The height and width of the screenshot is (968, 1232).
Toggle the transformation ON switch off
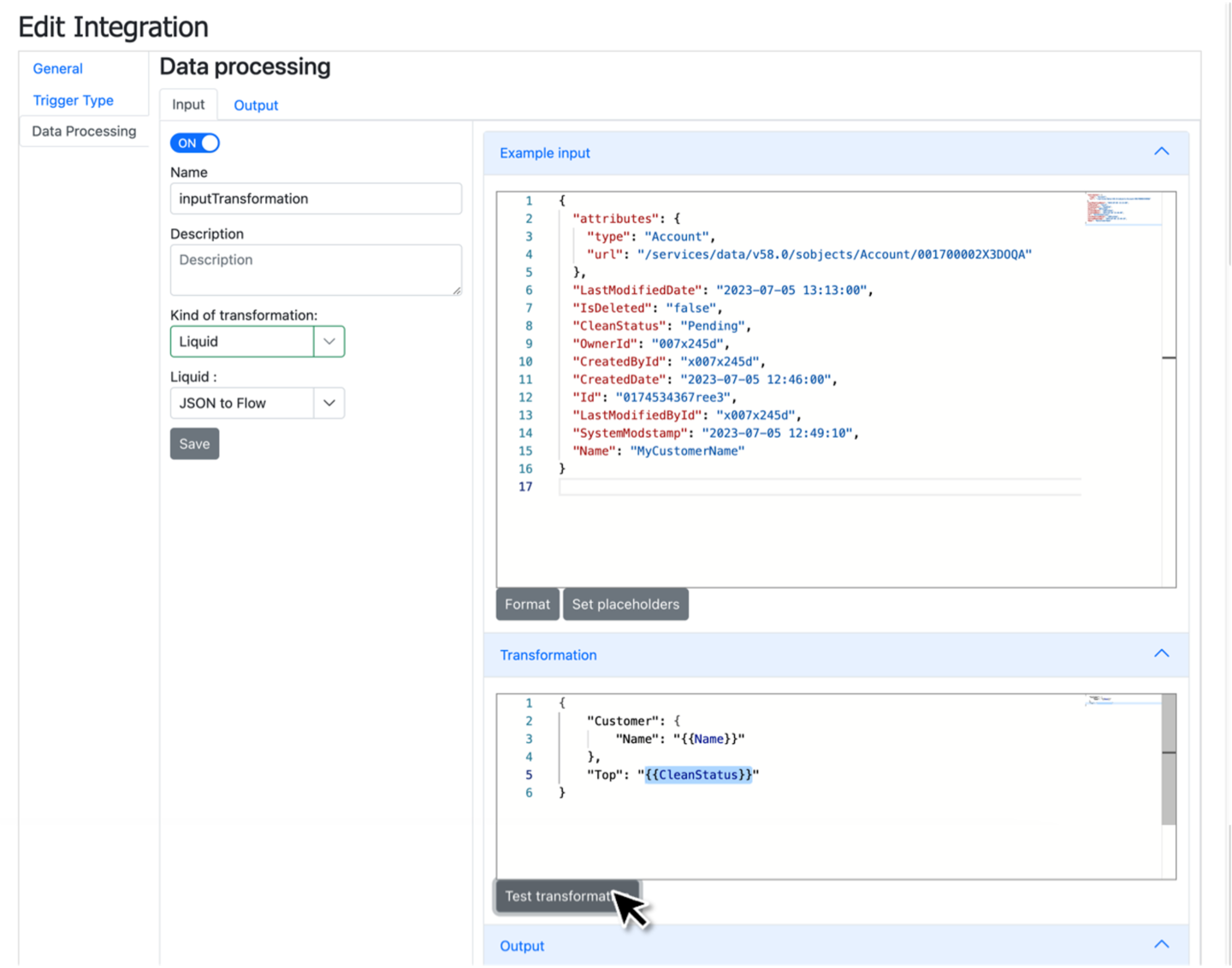point(194,143)
